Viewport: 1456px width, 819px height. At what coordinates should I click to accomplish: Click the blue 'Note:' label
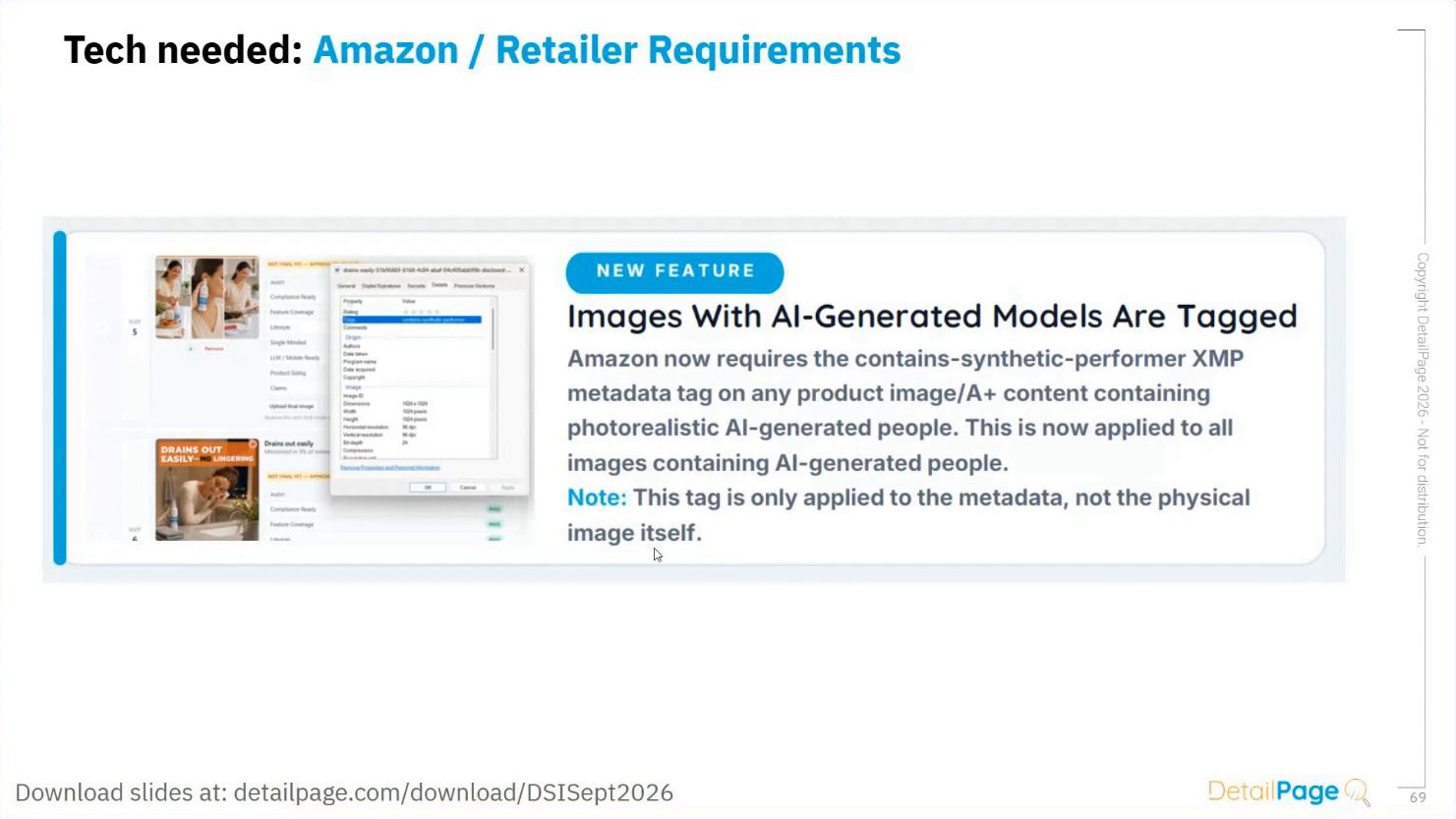click(x=597, y=497)
